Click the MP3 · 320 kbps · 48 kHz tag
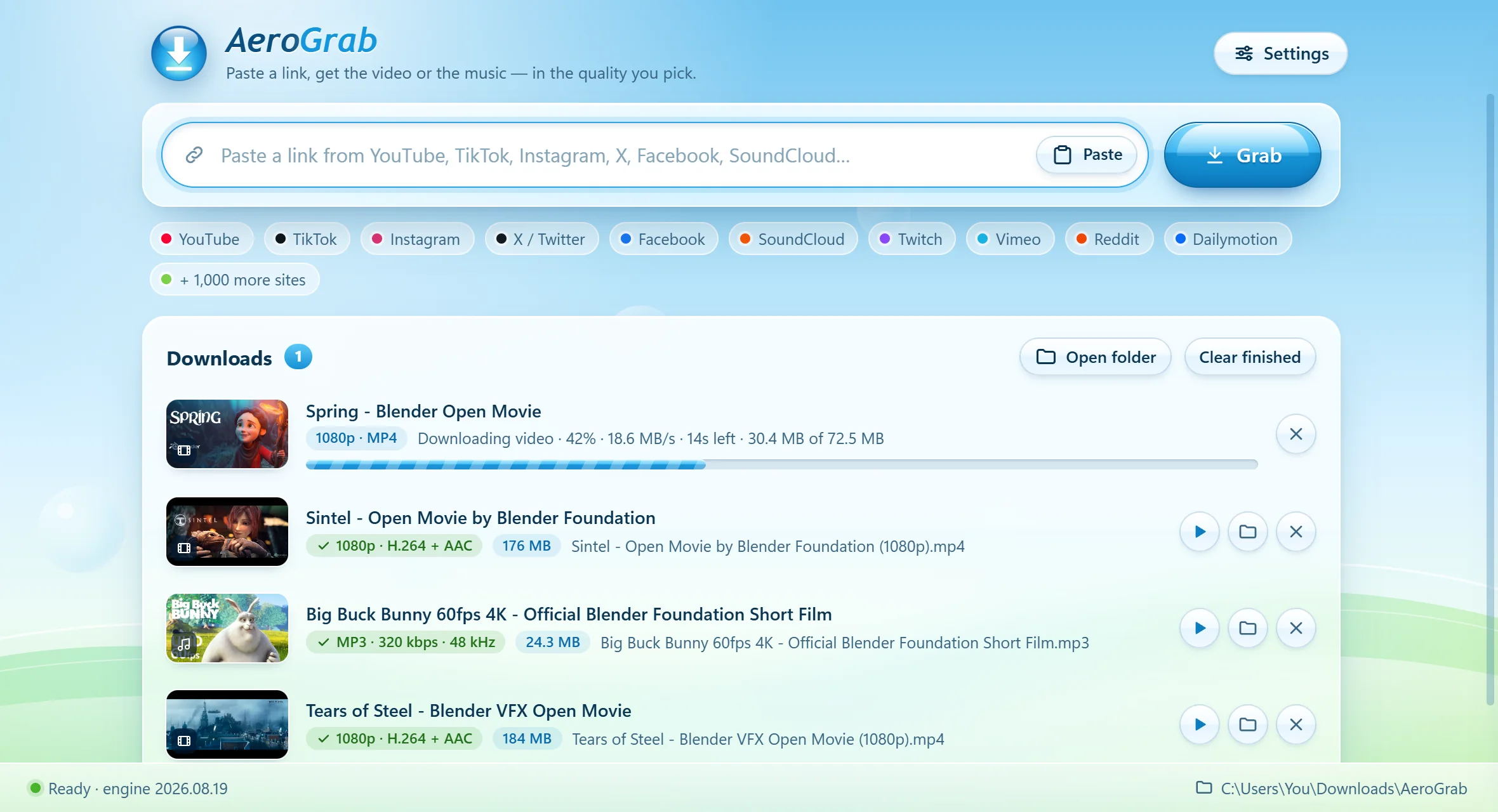Screen dimensions: 1498x812 tap(405, 642)
